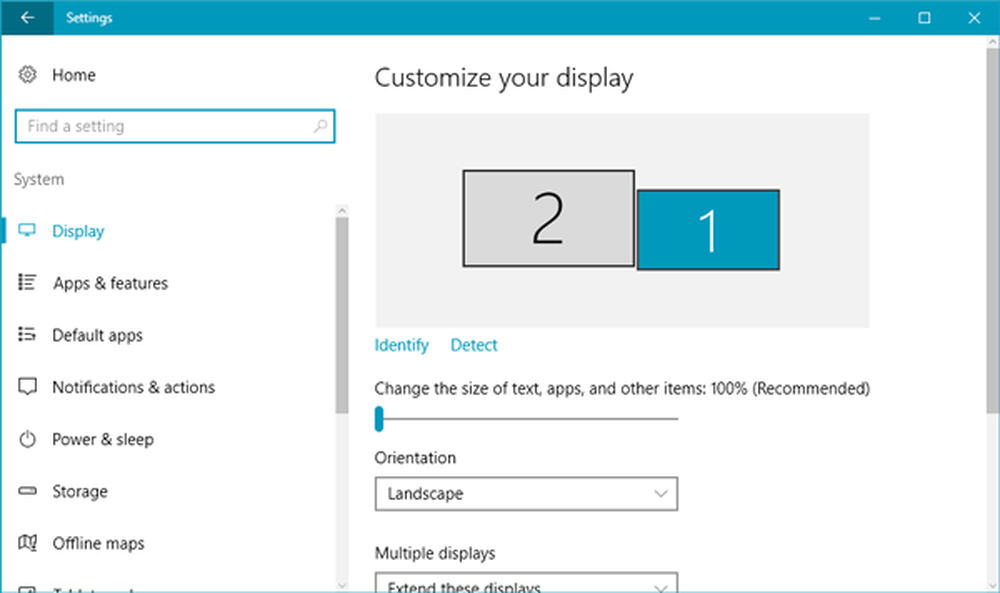
Task: Click the Customize your display heading
Action: click(504, 78)
